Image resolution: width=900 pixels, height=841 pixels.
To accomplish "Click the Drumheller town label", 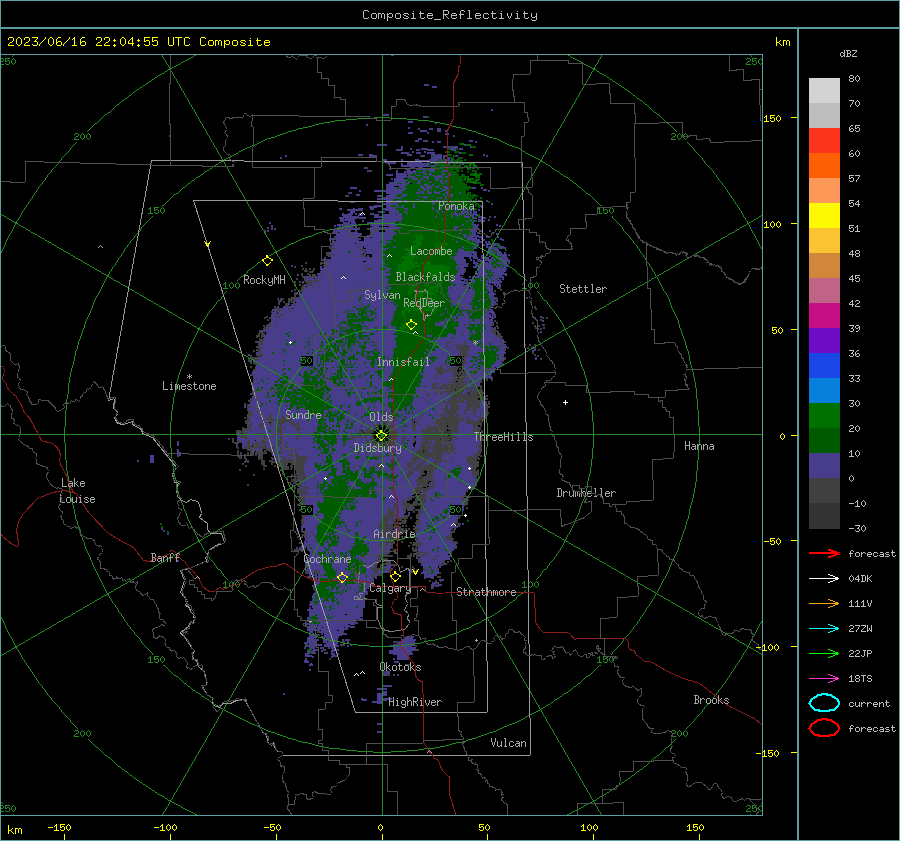I will [x=586, y=493].
